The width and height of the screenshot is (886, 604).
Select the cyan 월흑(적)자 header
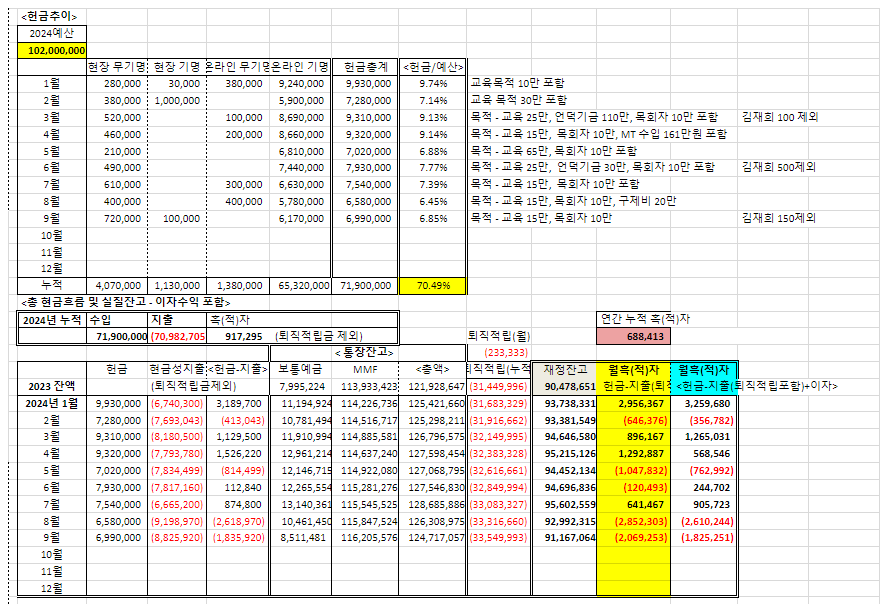click(704, 370)
